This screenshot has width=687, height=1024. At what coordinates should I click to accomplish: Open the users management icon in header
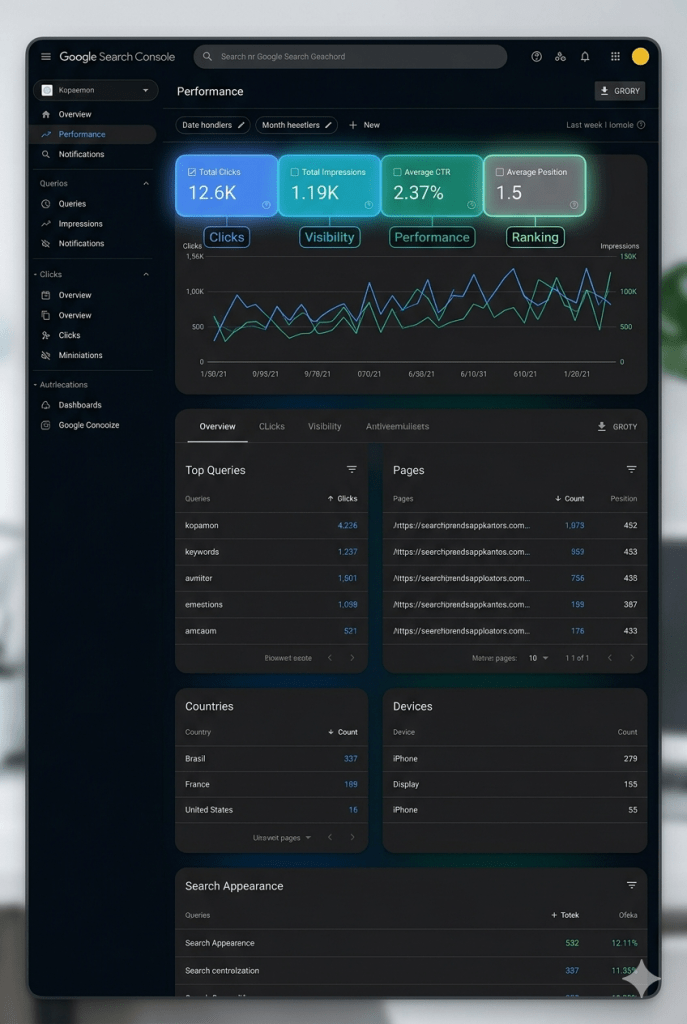coord(560,57)
